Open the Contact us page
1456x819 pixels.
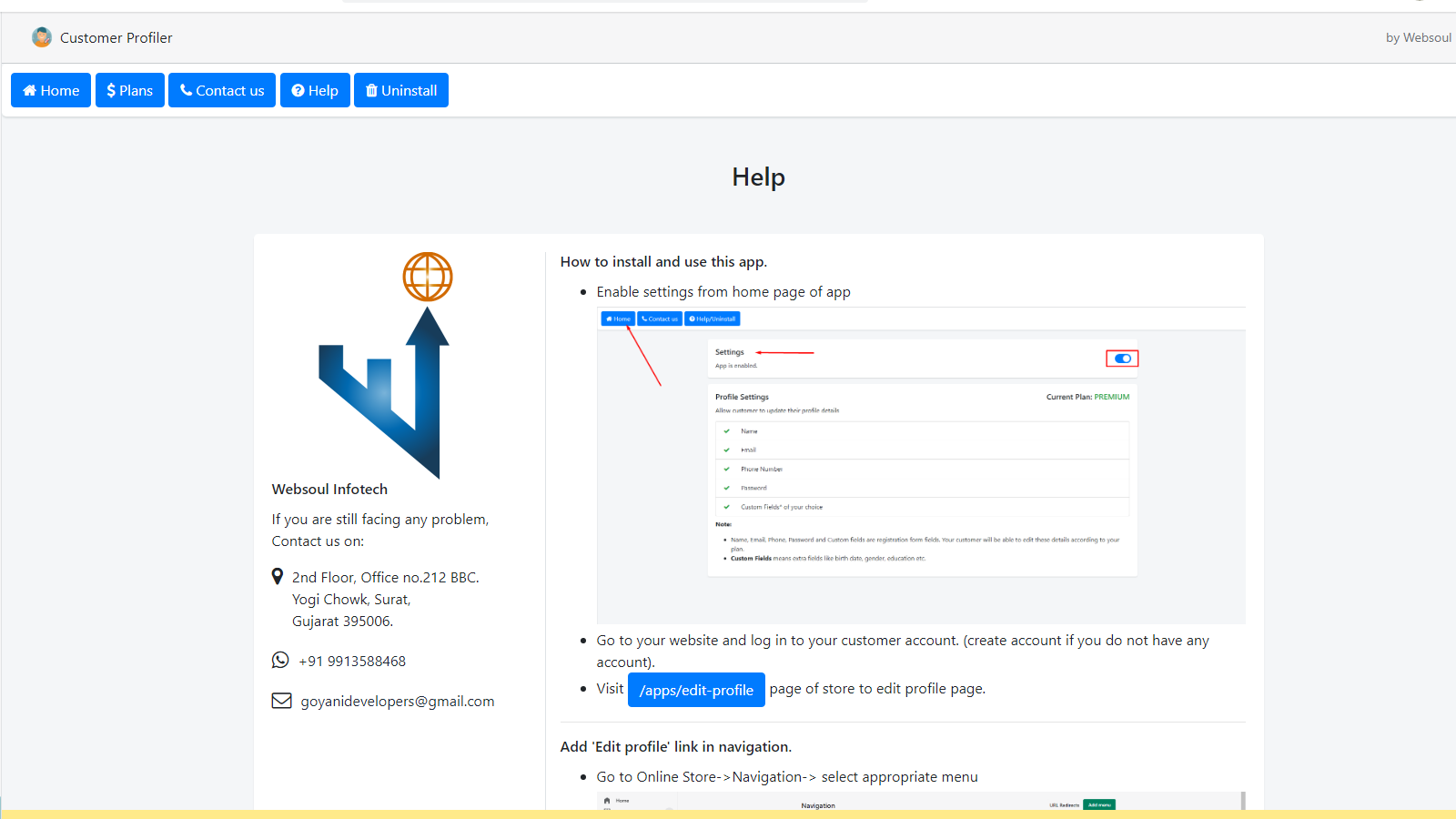222,90
